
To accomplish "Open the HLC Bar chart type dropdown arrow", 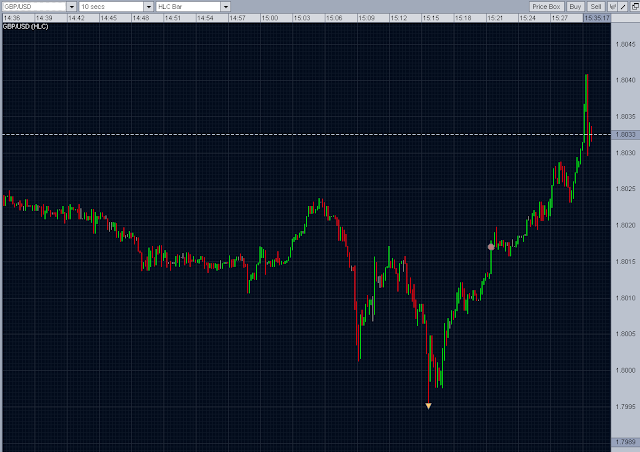I will point(226,7).
